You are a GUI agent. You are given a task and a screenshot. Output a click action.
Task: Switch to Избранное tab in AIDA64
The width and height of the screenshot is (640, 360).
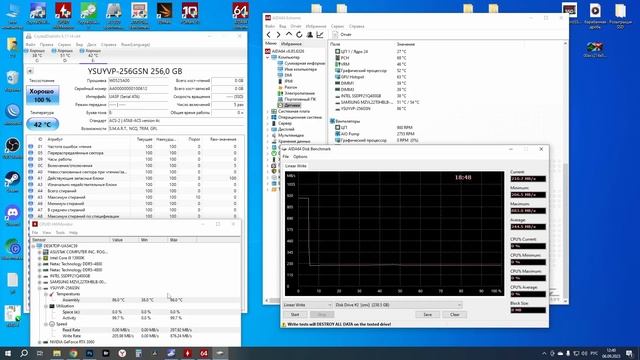[291, 44]
